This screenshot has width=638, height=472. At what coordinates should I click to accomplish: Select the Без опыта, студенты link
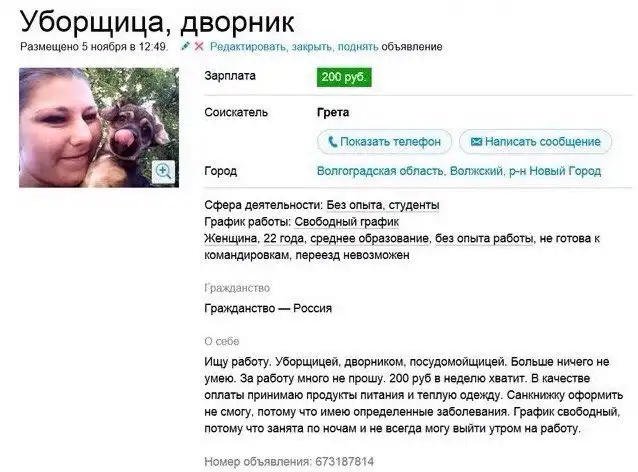coord(383,205)
